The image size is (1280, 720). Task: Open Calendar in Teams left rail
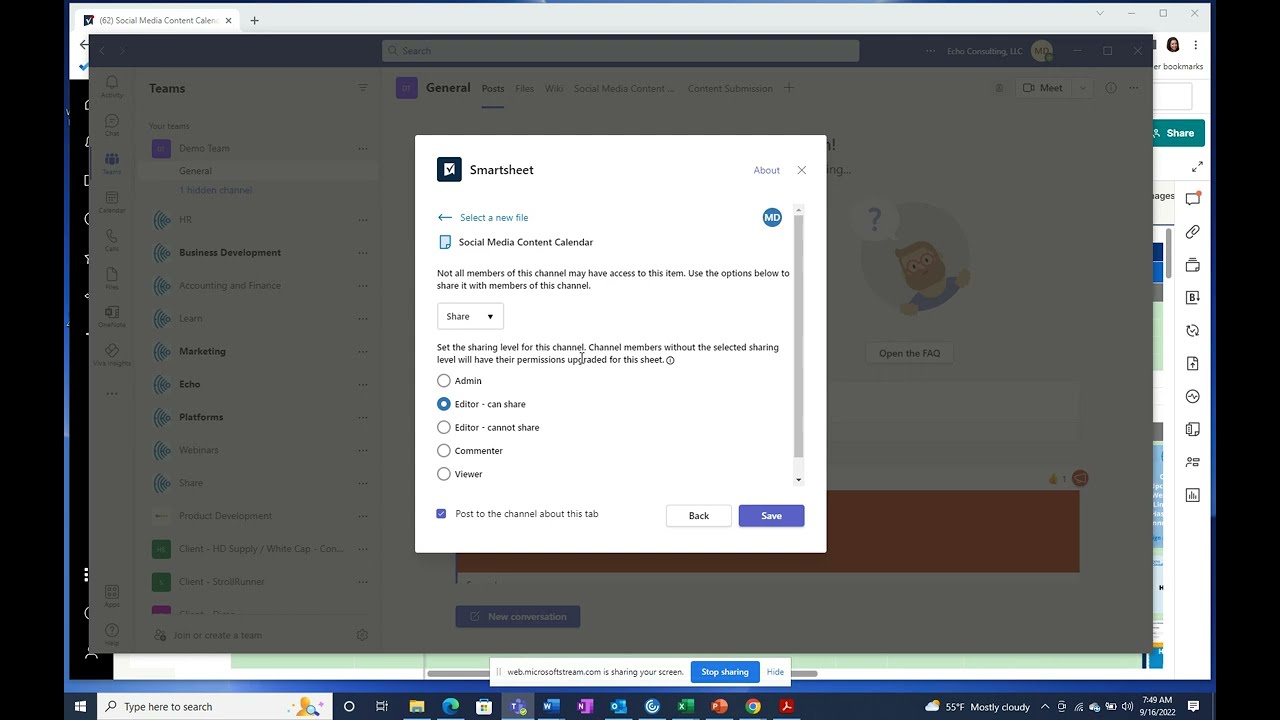pyautogui.click(x=112, y=202)
